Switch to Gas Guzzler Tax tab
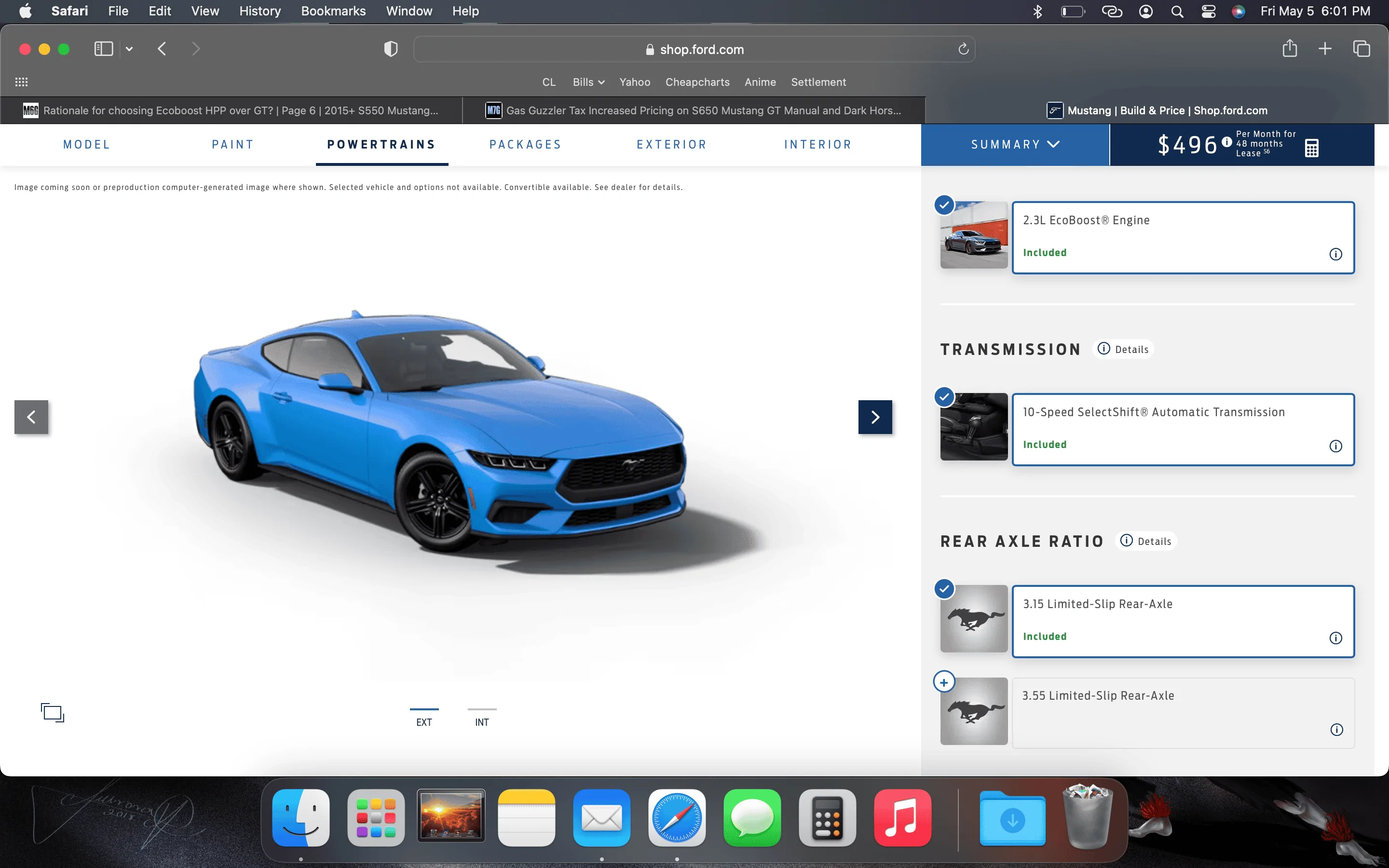Image resolution: width=1389 pixels, height=868 pixels. [694, 110]
